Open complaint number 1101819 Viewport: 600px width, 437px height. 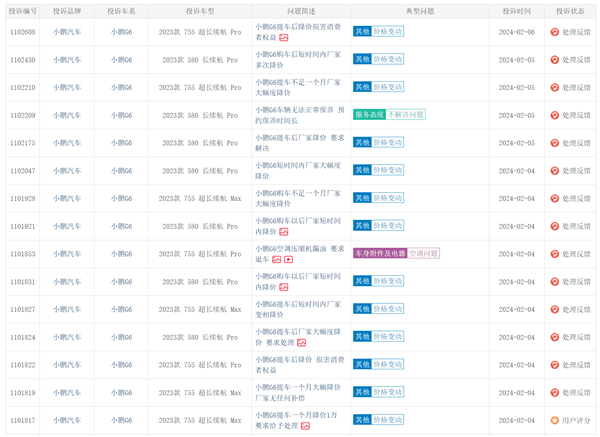[23, 393]
